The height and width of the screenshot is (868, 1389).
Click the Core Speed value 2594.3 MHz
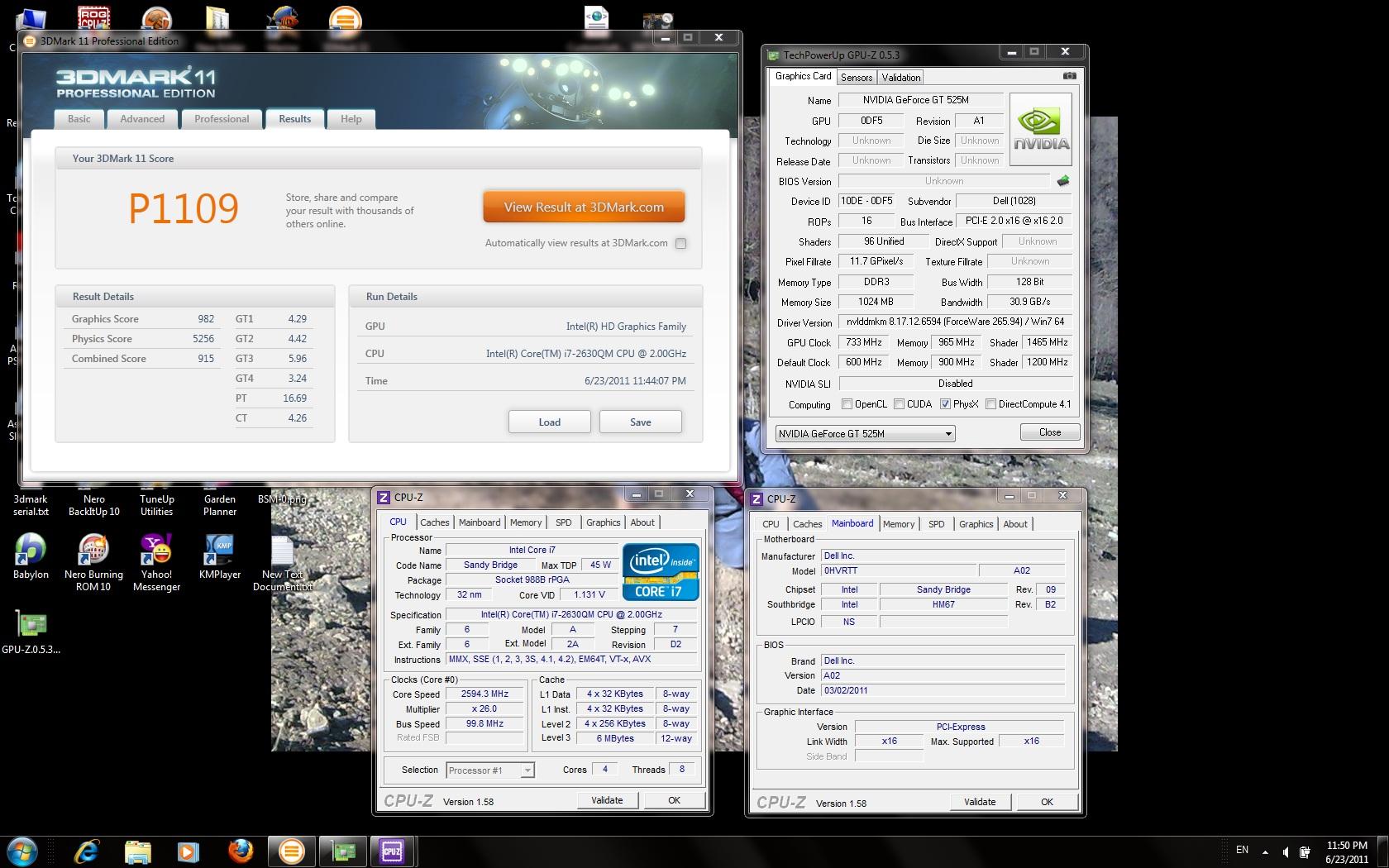tap(484, 694)
